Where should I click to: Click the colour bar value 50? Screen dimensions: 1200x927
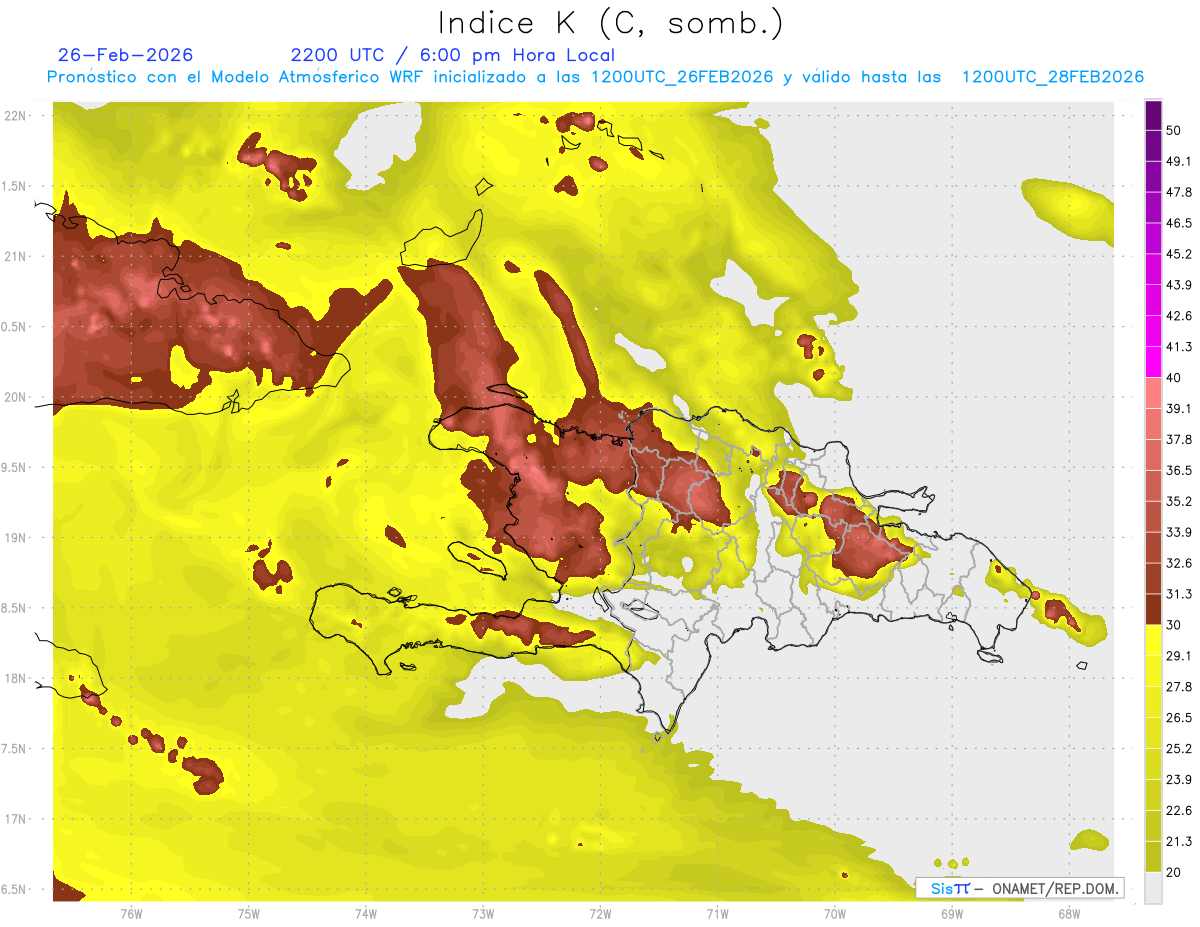[1175, 131]
